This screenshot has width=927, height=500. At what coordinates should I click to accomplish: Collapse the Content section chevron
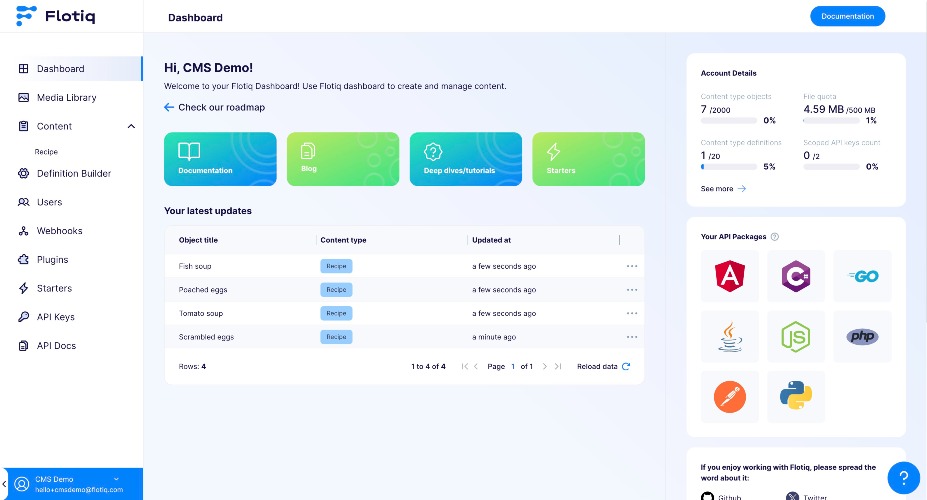(131, 126)
